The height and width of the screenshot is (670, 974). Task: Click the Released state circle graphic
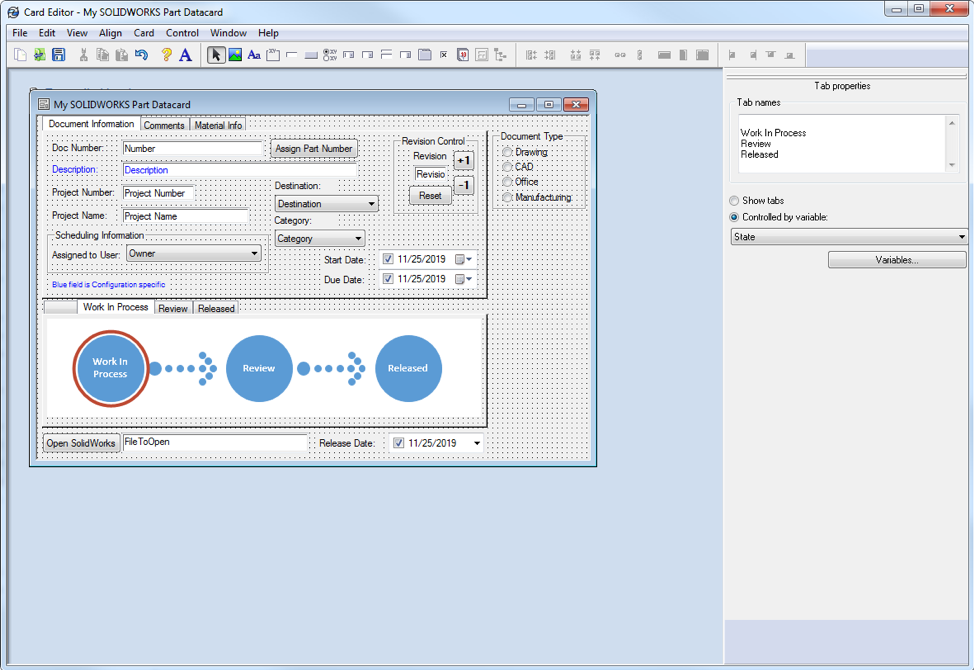tap(408, 368)
